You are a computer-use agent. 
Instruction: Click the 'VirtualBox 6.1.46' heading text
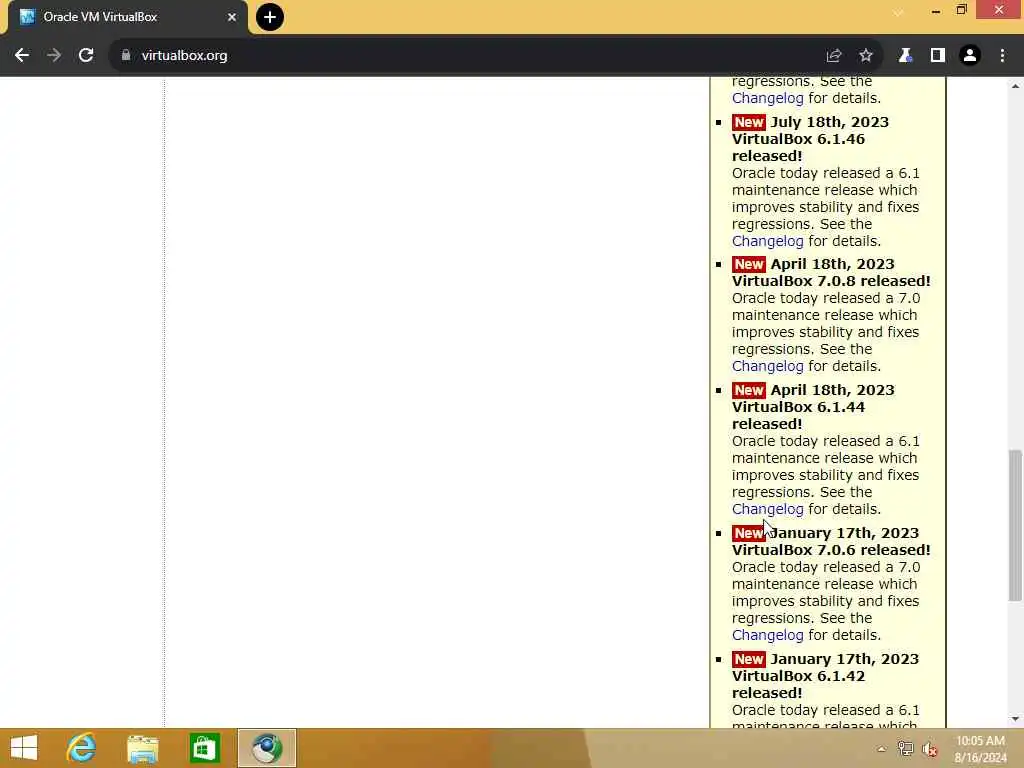pyautogui.click(x=798, y=139)
